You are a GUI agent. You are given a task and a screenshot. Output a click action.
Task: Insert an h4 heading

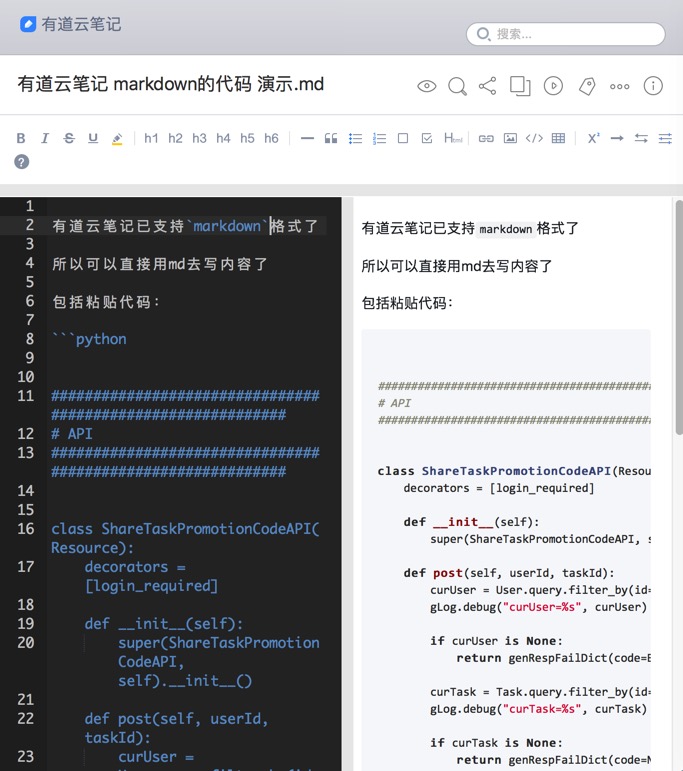[223, 138]
